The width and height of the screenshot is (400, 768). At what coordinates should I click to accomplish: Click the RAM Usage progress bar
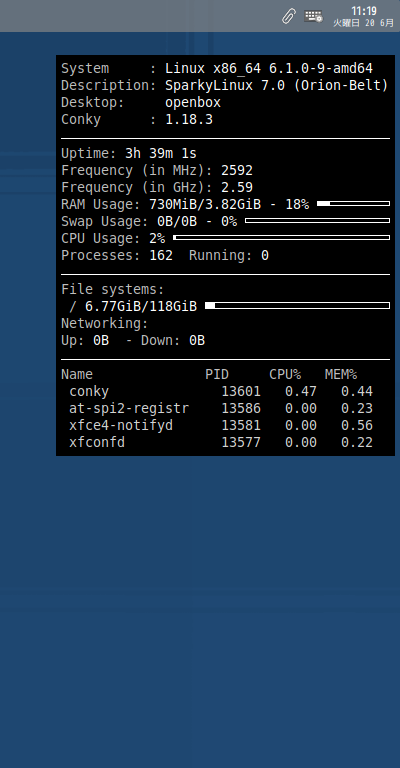353,203
